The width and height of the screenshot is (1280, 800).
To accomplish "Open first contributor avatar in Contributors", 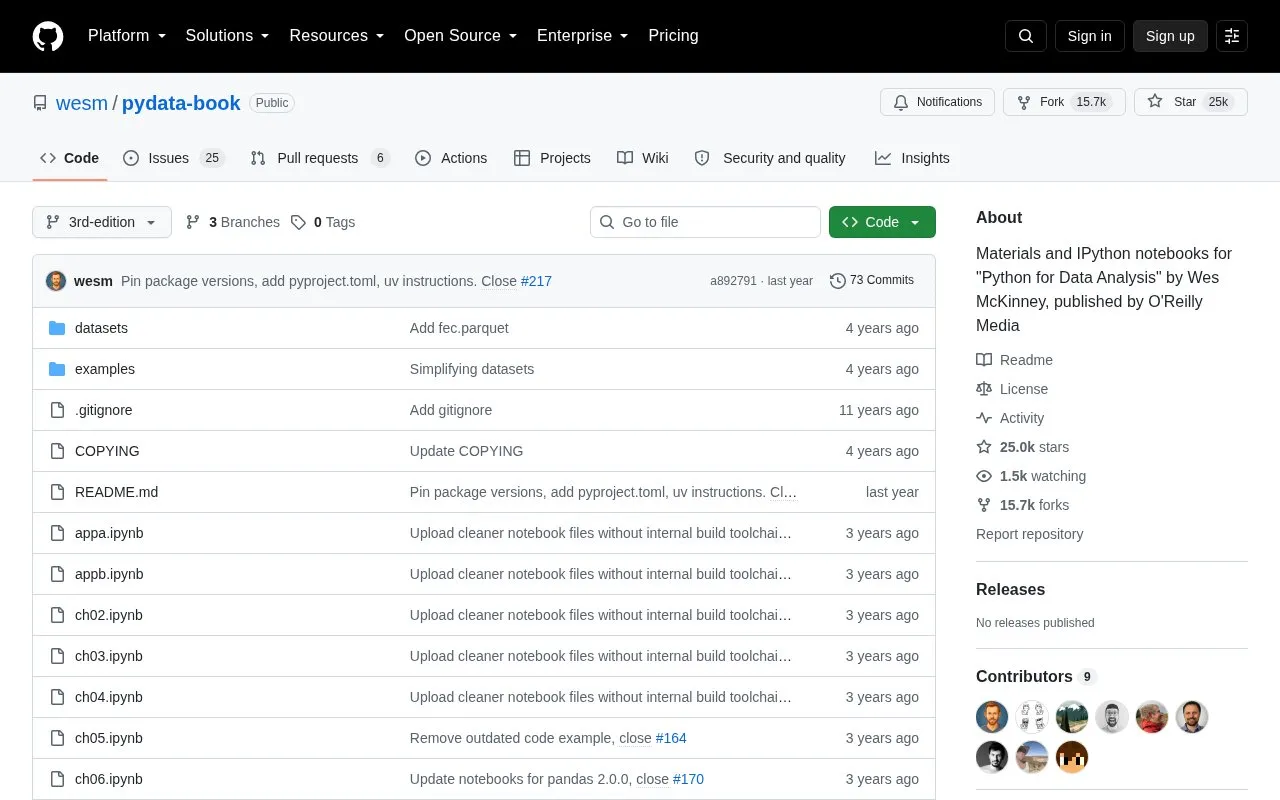I will pyautogui.click(x=992, y=717).
